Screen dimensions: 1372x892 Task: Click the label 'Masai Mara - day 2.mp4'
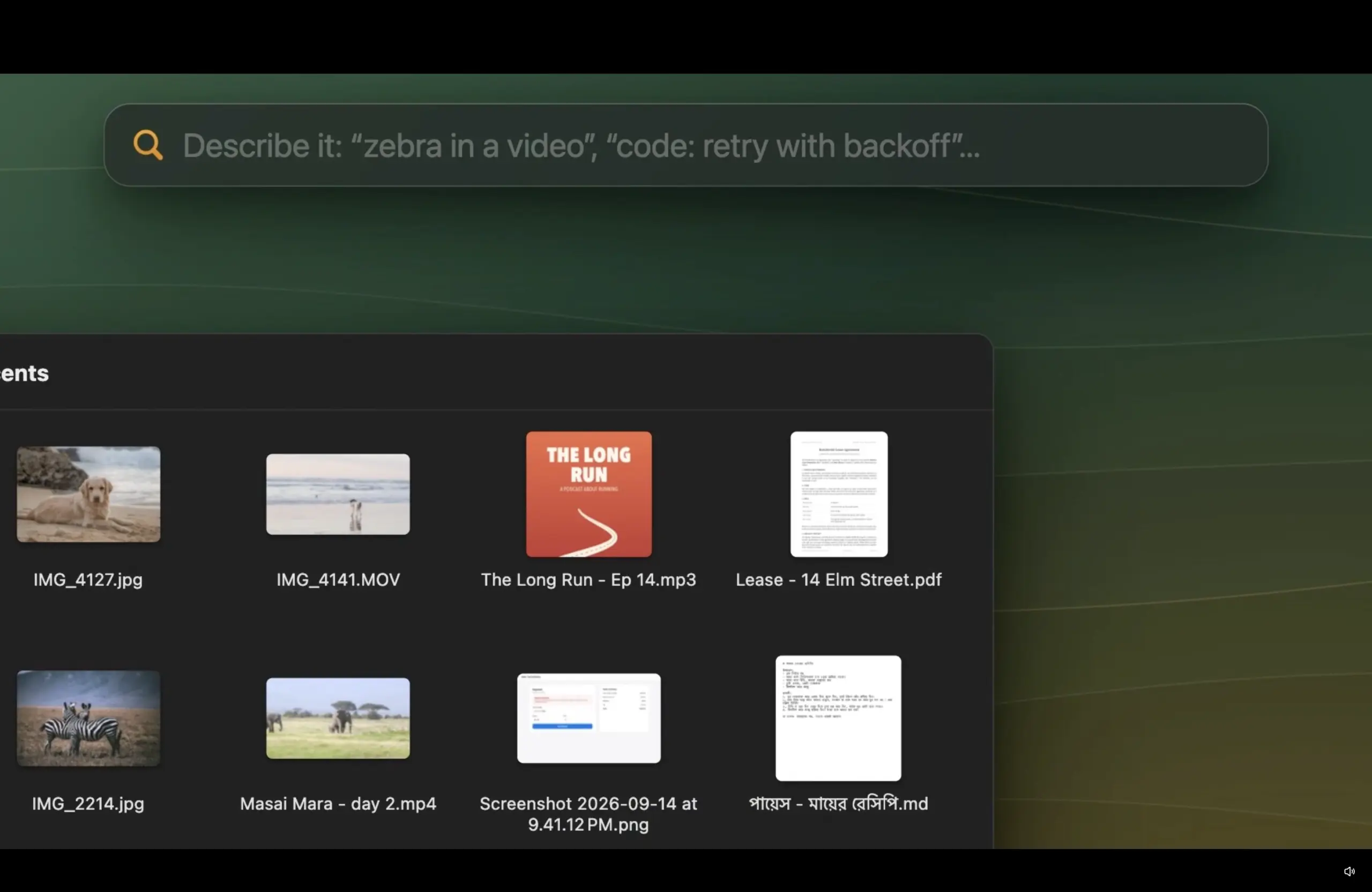[x=338, y=804]
